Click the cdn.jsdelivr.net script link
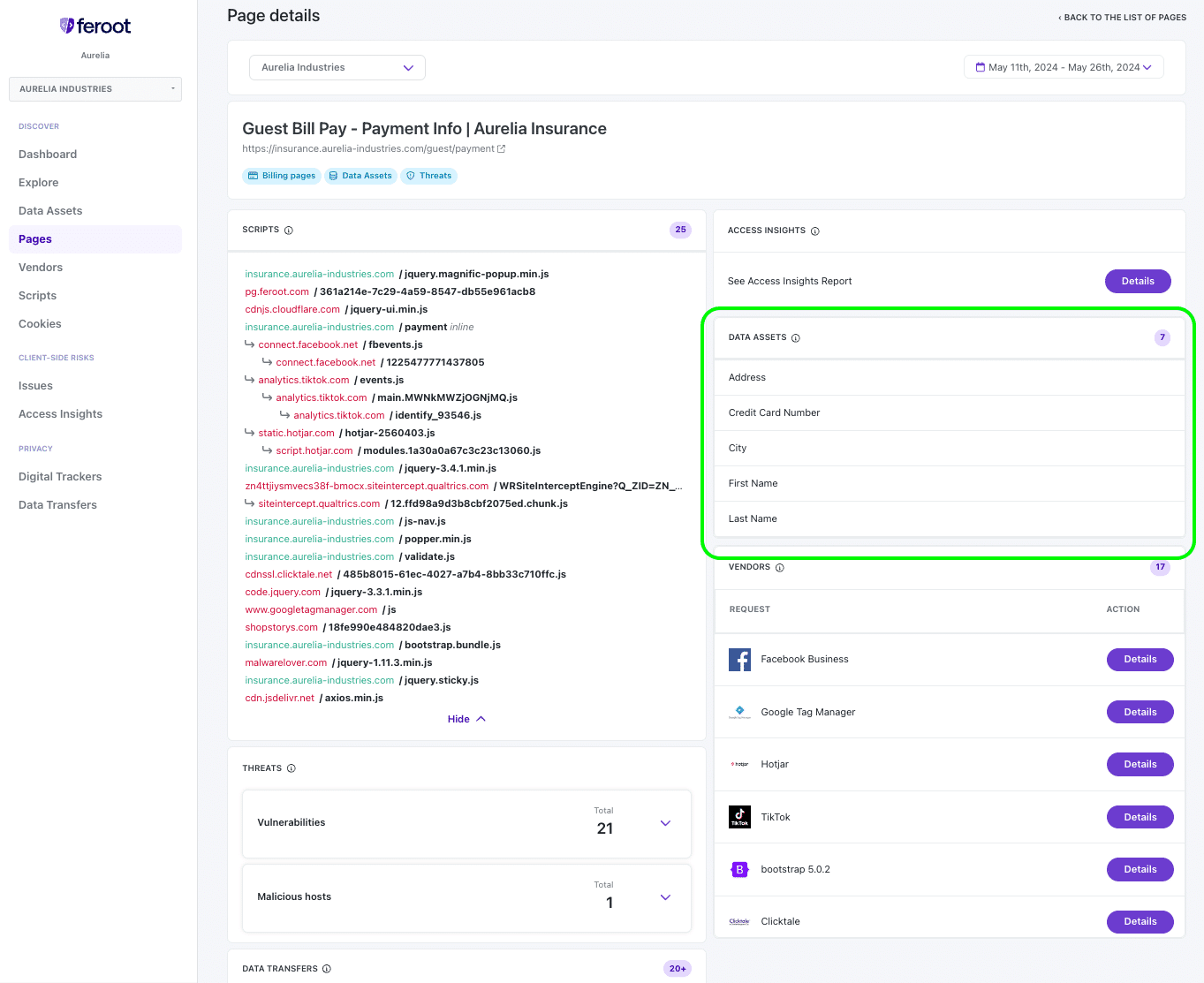Viewport: 1204px width, 983px height. (x=280, y=698)
